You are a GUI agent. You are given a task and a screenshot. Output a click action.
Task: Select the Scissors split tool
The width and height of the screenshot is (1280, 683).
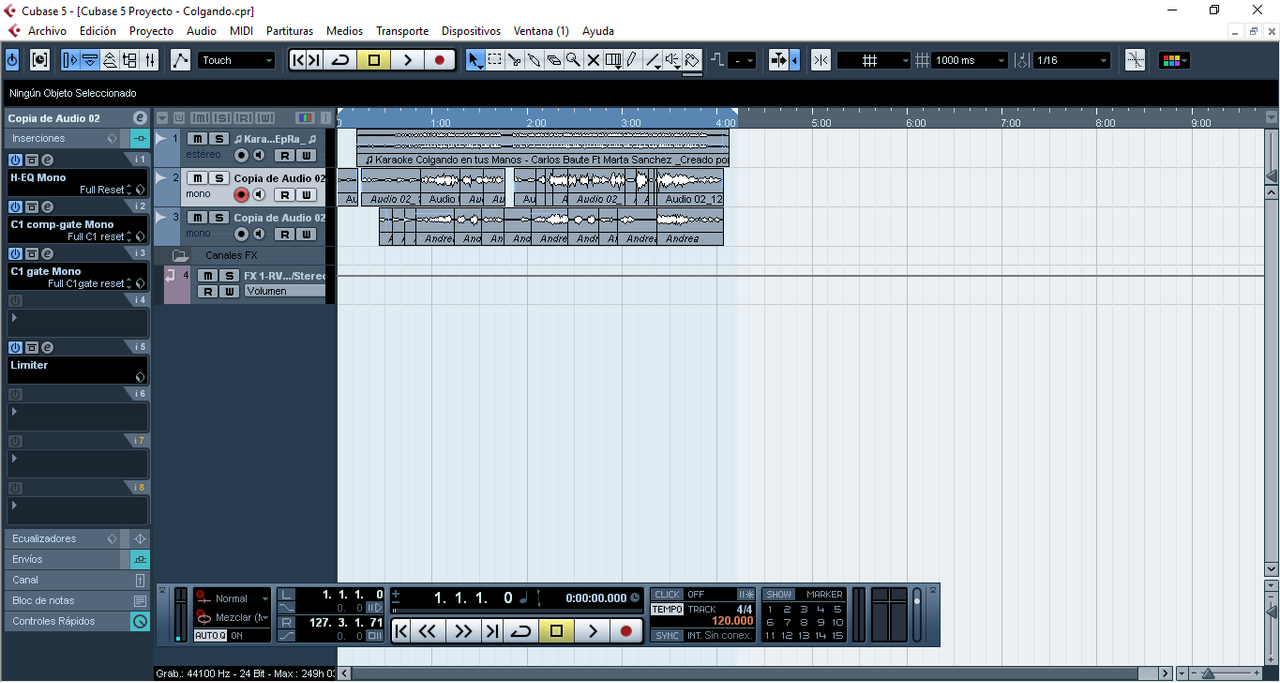click(x=515, y=60)
